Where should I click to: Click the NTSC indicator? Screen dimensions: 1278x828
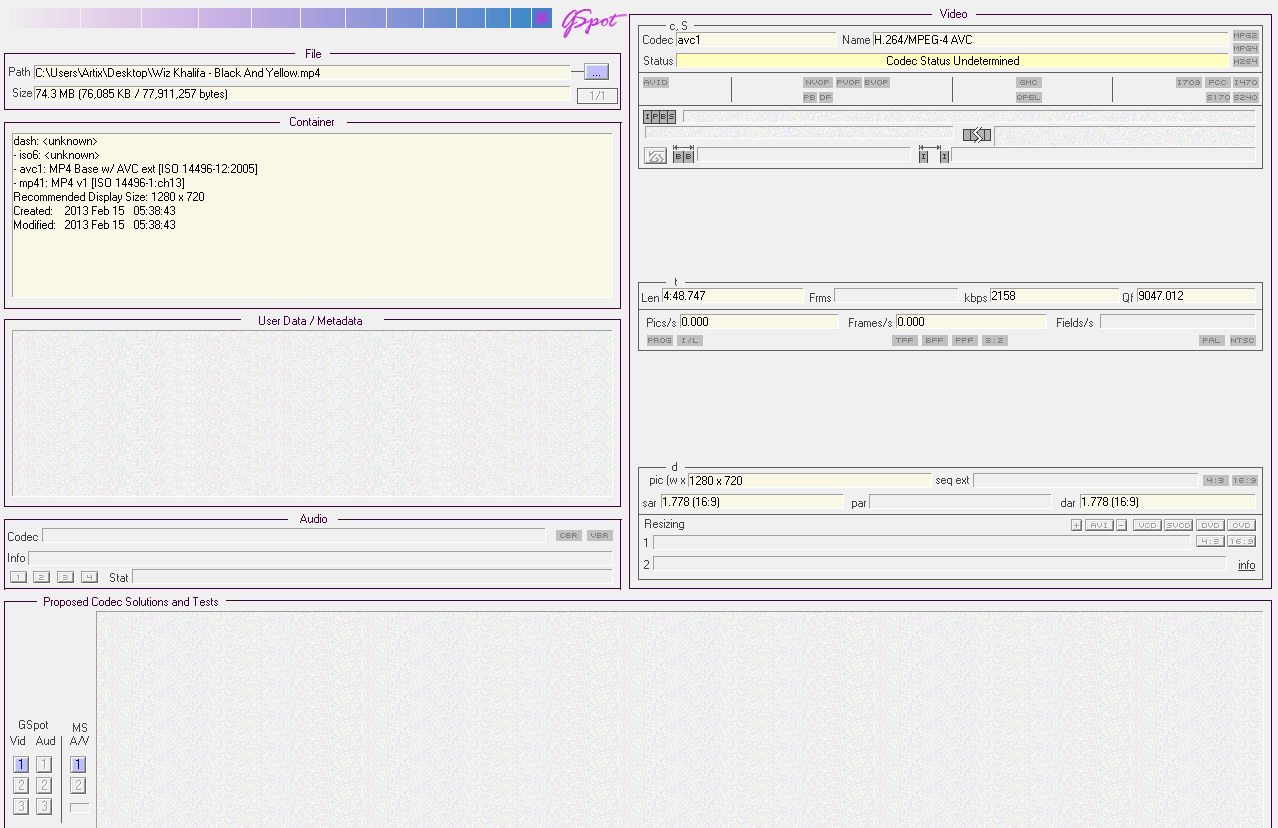pyautogui.click(x=1243, y=340)
